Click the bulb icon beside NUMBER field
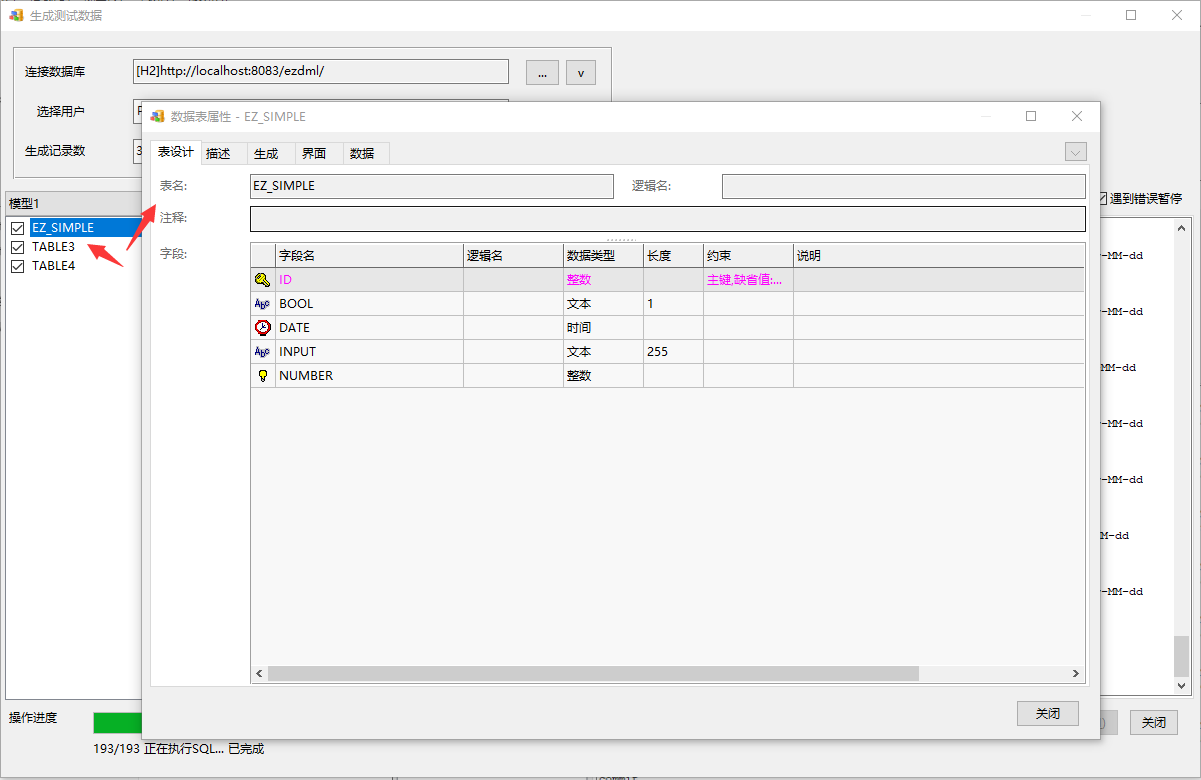The width and height of the screenshot is (1201, 780). 263,376
